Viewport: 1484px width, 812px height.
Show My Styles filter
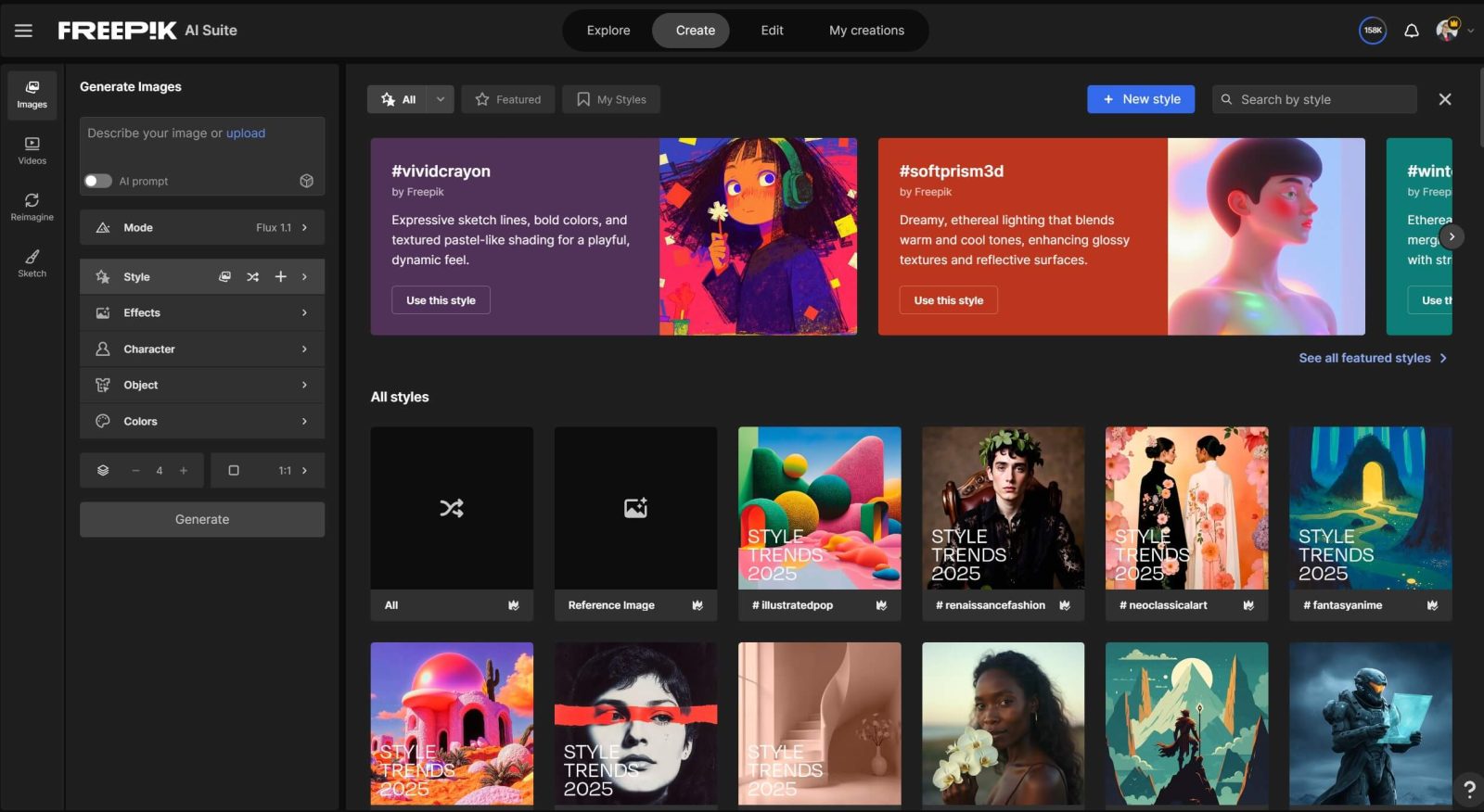coord(610,99)
